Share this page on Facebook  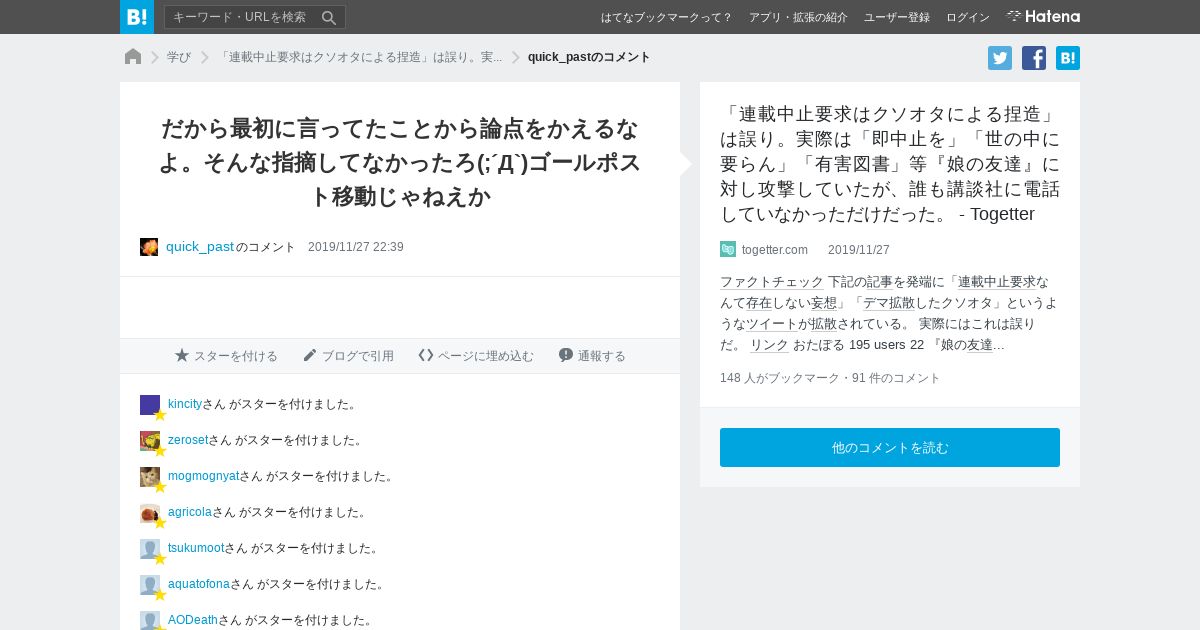pos(1034,58)
